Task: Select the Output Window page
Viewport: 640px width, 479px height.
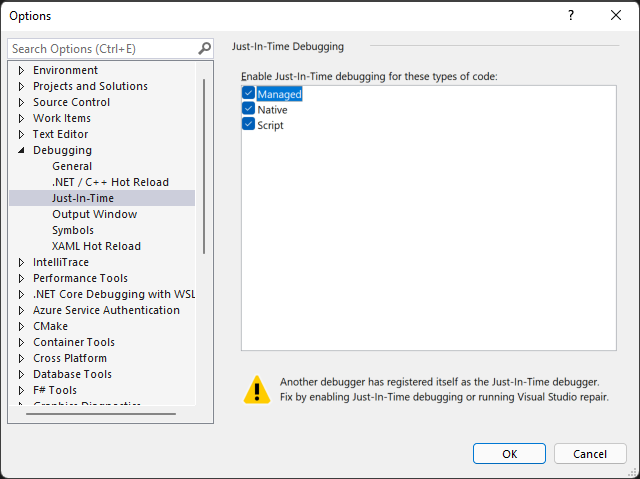Action: pyautogui.click(x=94, y=214)
